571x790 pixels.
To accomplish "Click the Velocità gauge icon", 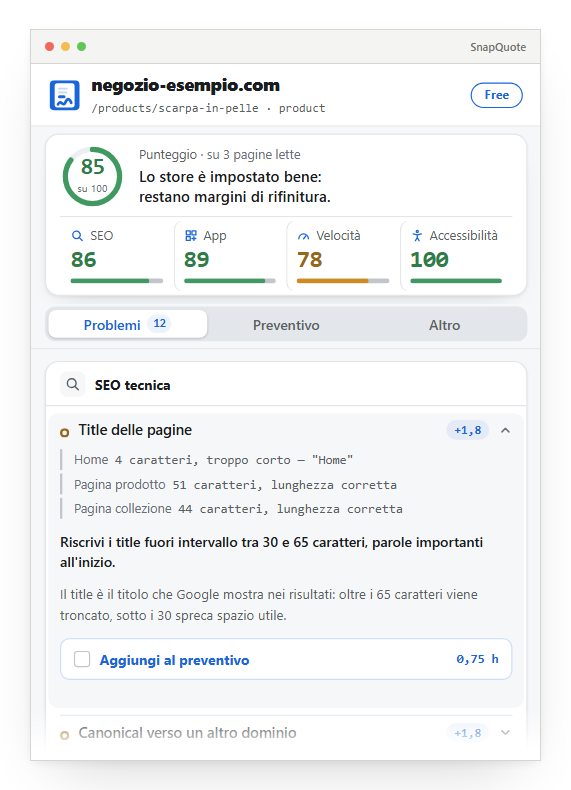I will click(x=303, y=236).
